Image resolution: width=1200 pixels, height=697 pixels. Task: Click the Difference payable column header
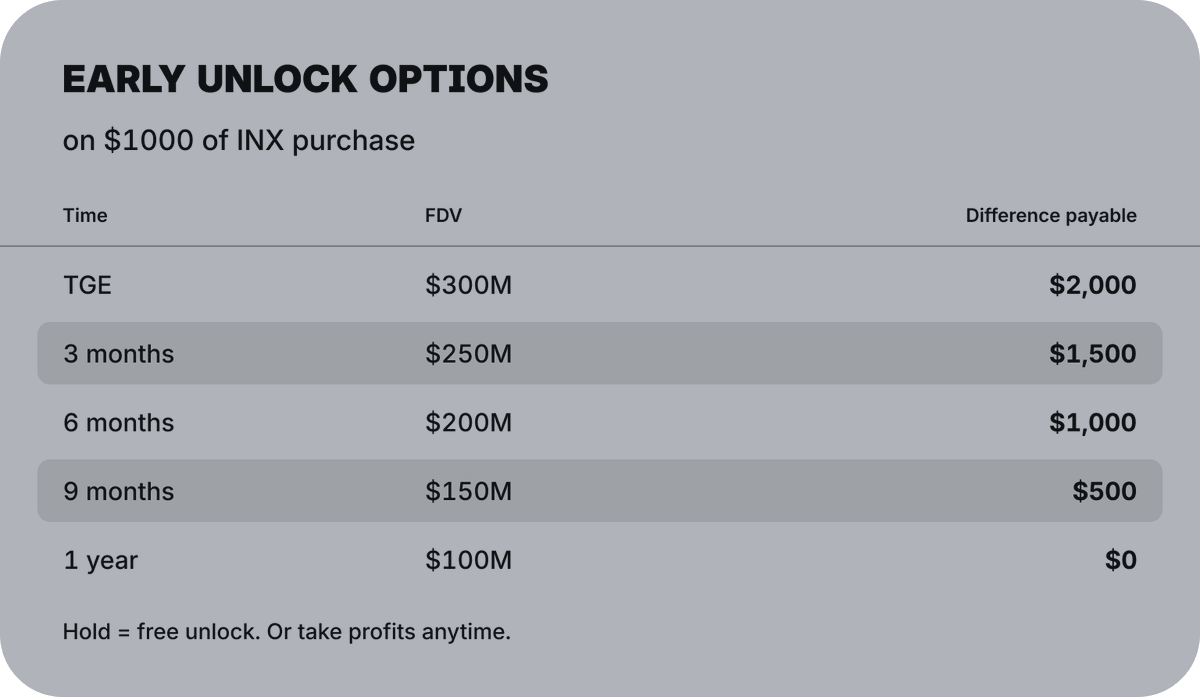pos(1050,215)
